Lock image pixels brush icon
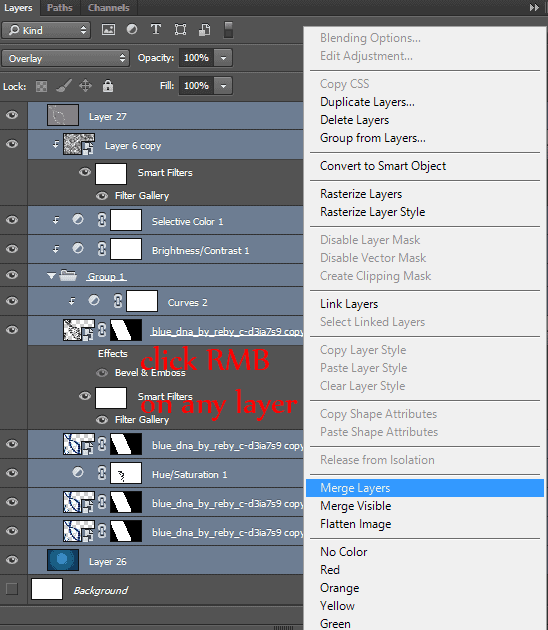Image resolution: width=548 pixels, height=630 pixels. pos(63,86)
